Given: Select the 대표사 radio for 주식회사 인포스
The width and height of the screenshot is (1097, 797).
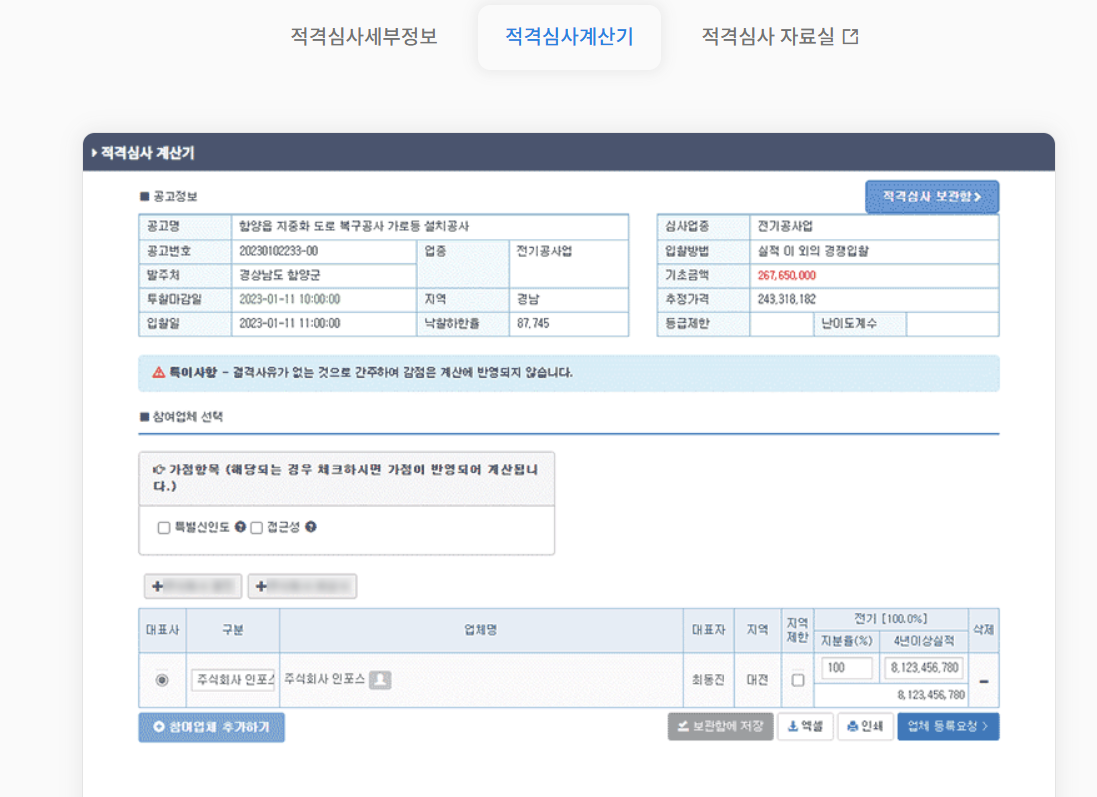Looking at the screenshot, I should 162,680.
